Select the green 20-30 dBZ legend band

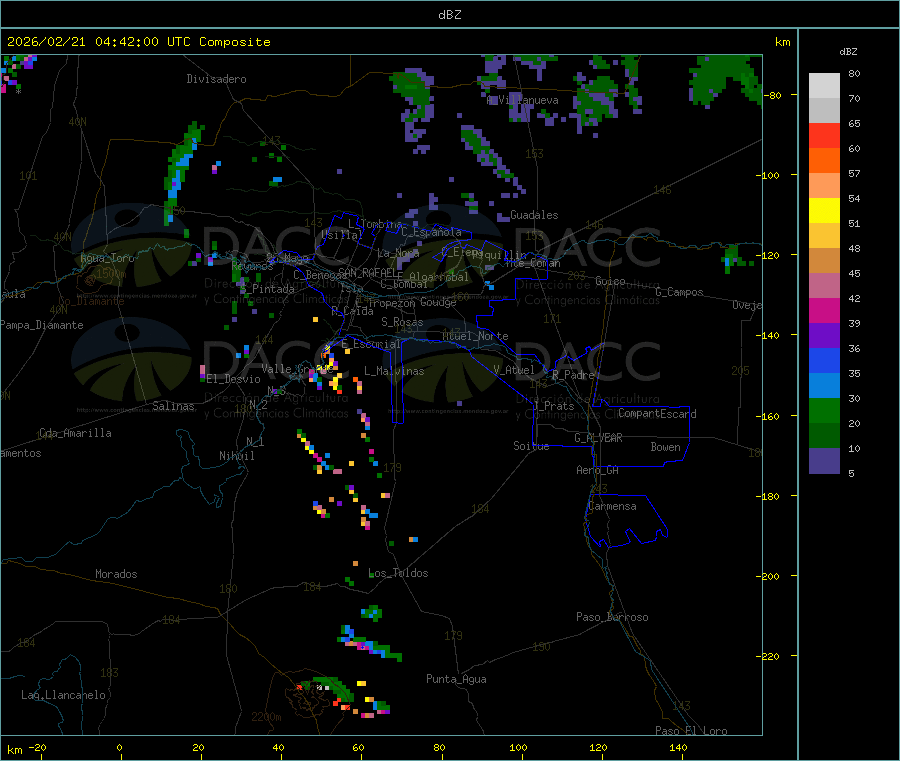[x=824, y=410]
